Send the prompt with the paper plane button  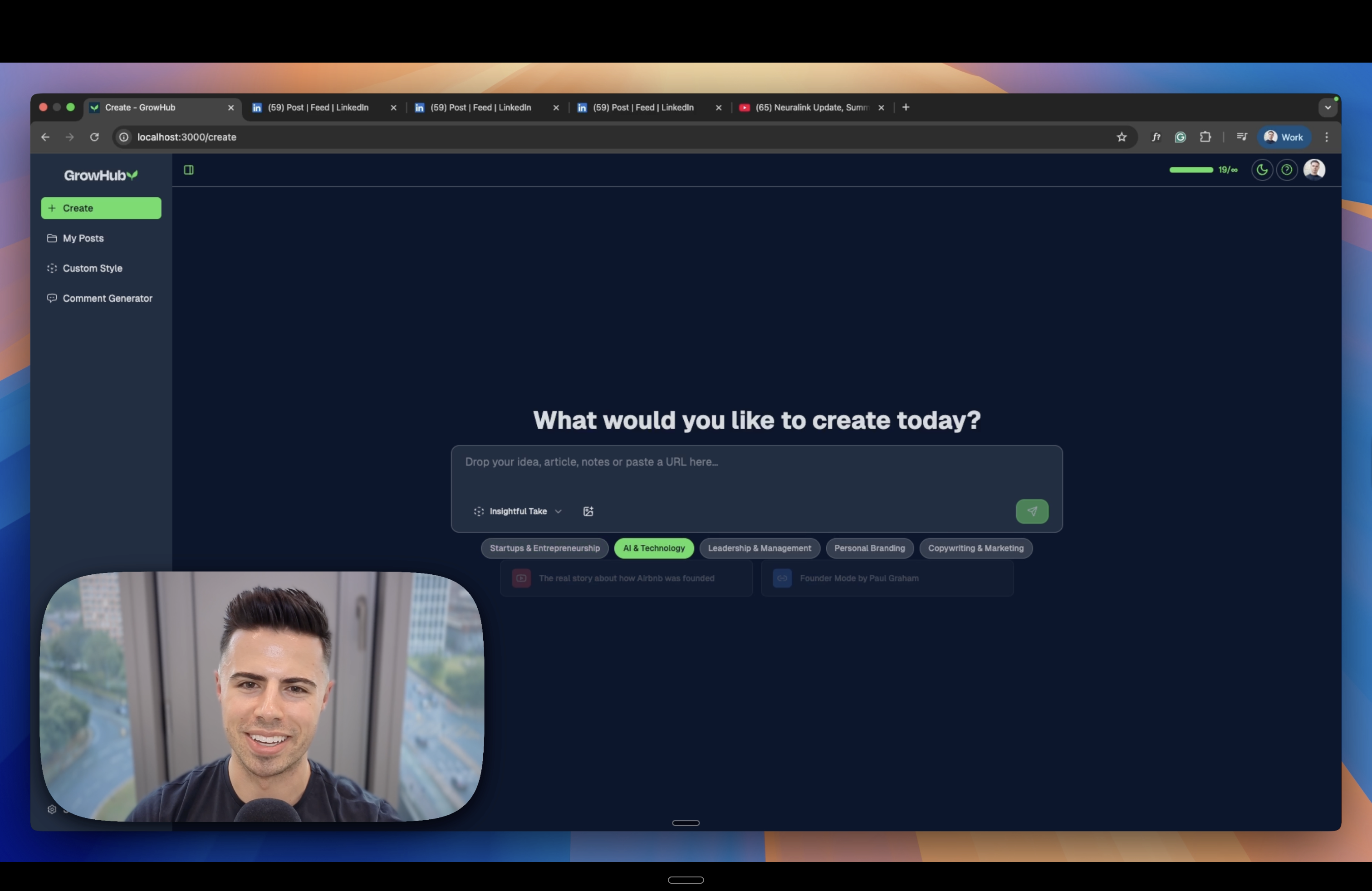click(x=1031, y=511)
